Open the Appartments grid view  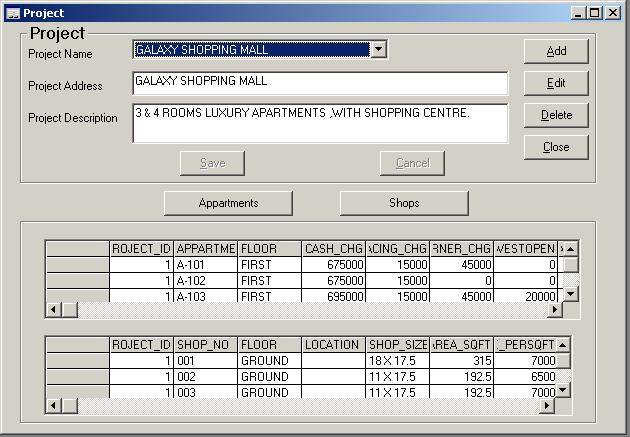[228, 203]
